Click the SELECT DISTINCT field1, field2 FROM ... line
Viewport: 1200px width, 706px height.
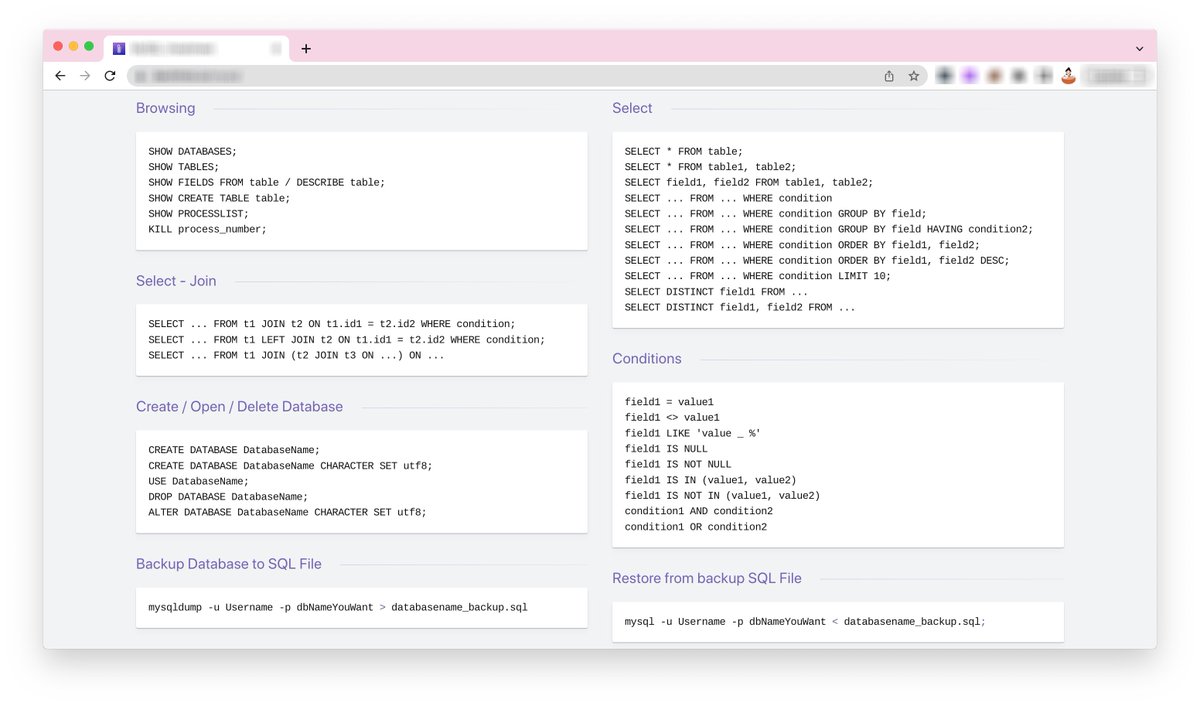pos(740,307)
